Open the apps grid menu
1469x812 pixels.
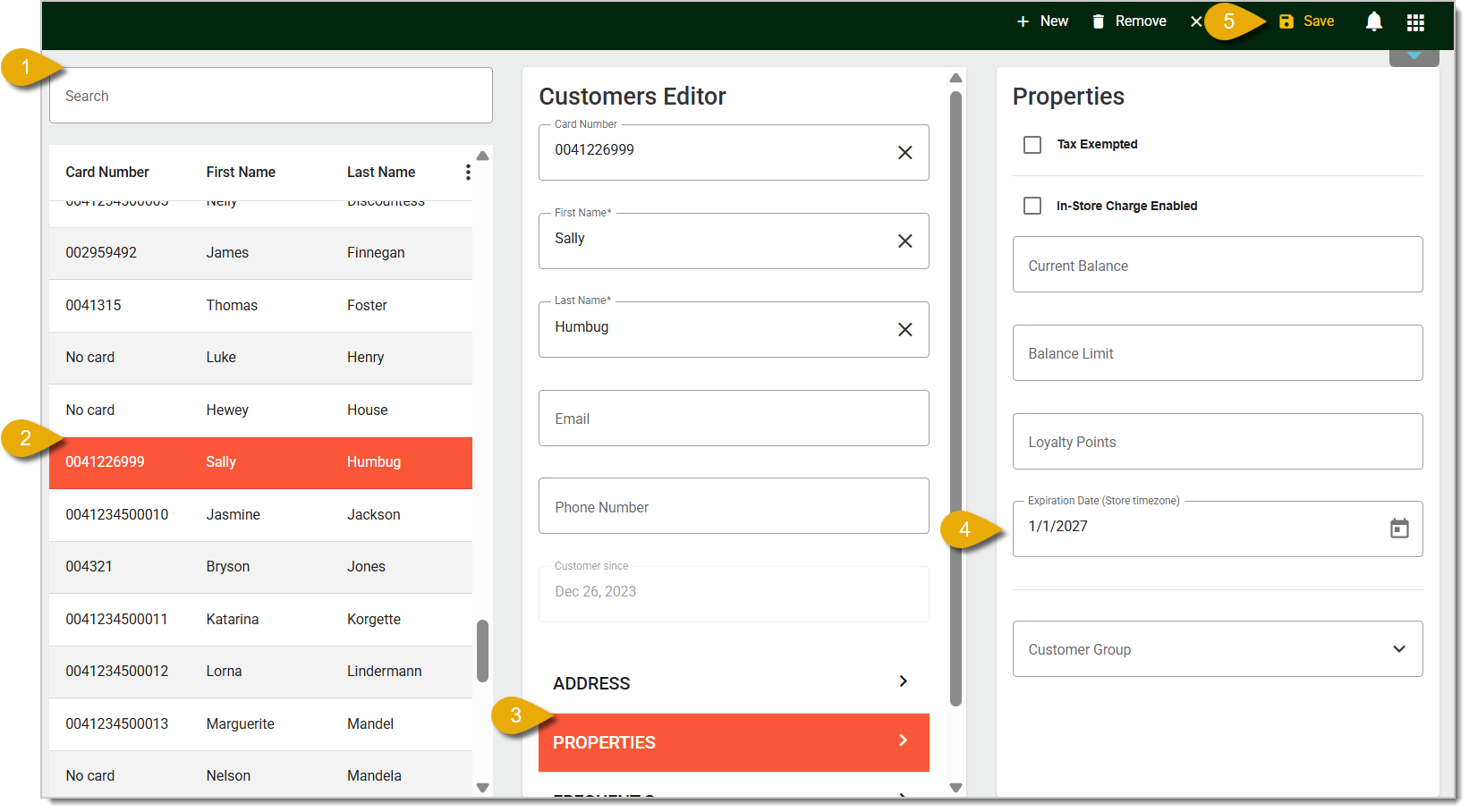1415,22
